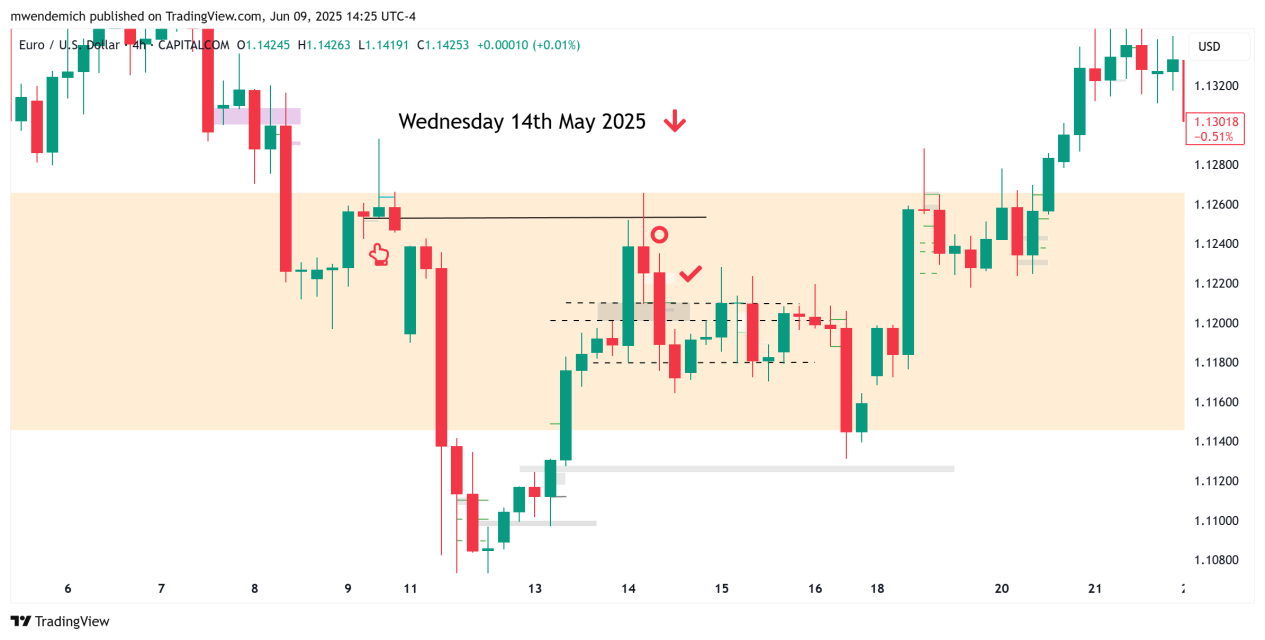The height and width of the screenshot is (640, 1265).
Task: Click the 4h timeframe label in the chart title
Action: [x=140, y=45]
